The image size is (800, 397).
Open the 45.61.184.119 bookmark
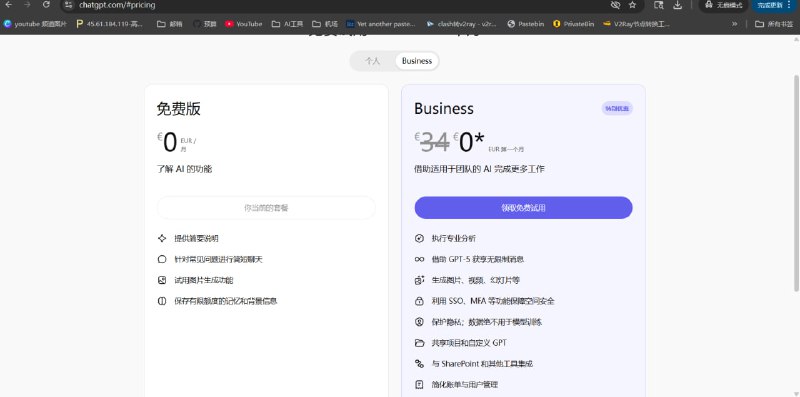(110, 24)
